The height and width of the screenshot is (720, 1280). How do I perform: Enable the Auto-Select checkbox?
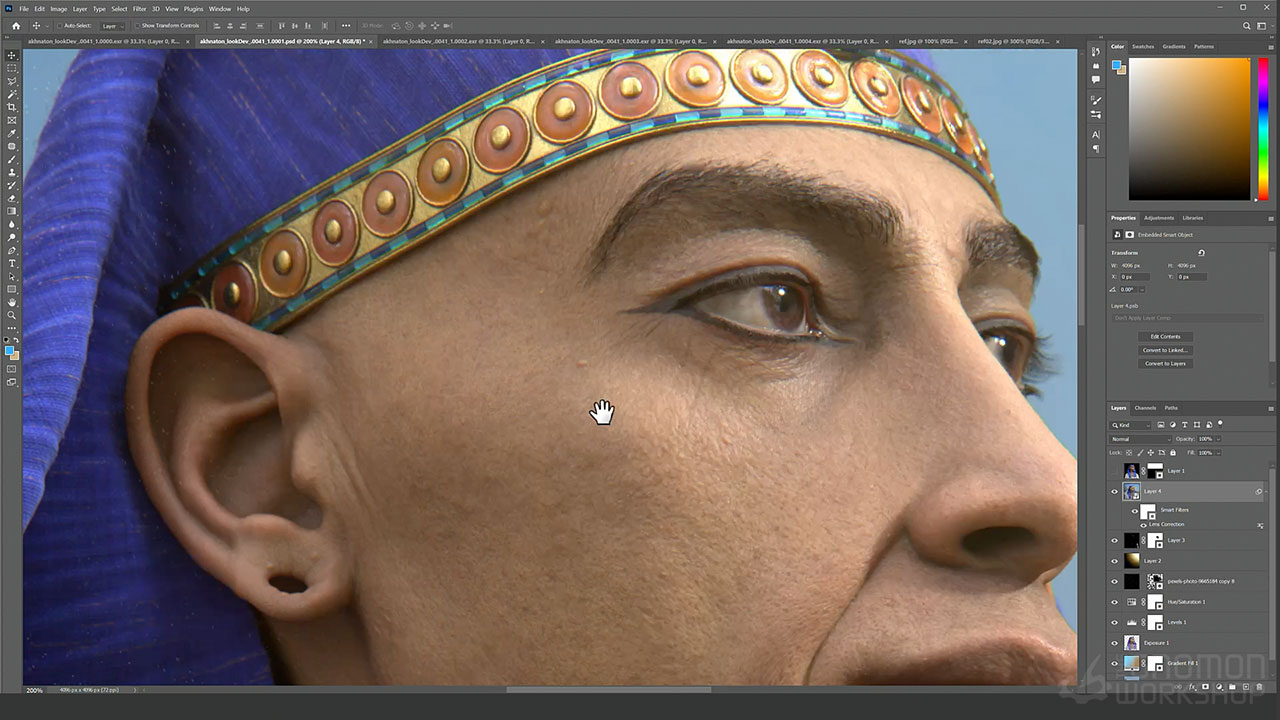[59, 26]
